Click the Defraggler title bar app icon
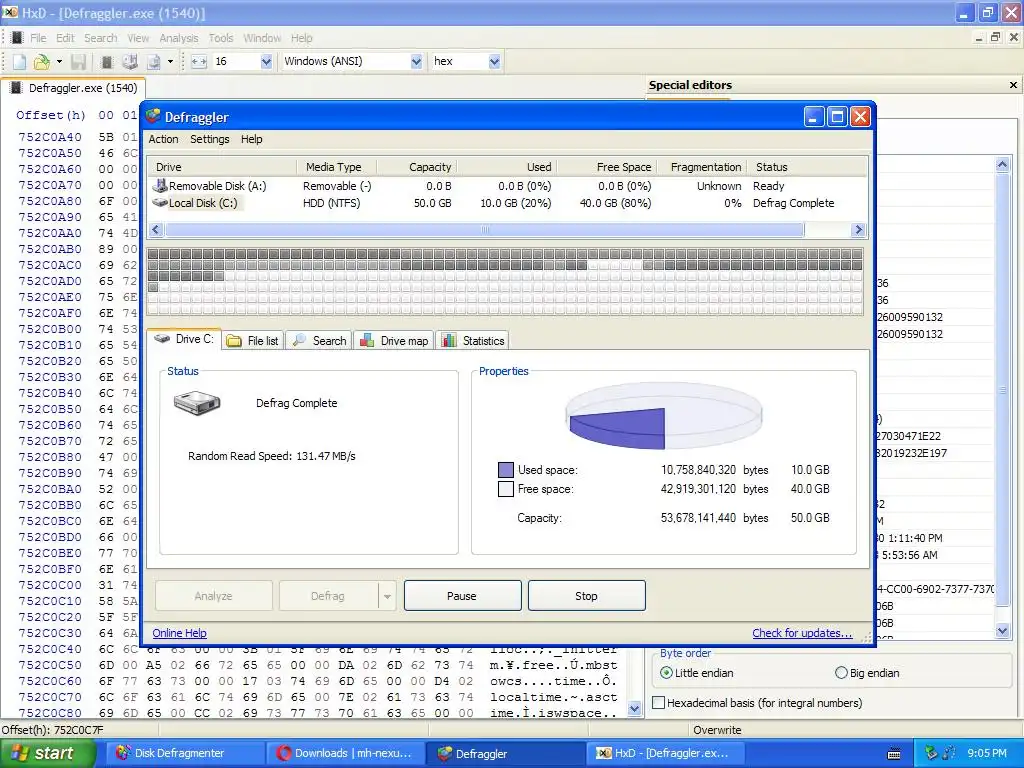 153,116
